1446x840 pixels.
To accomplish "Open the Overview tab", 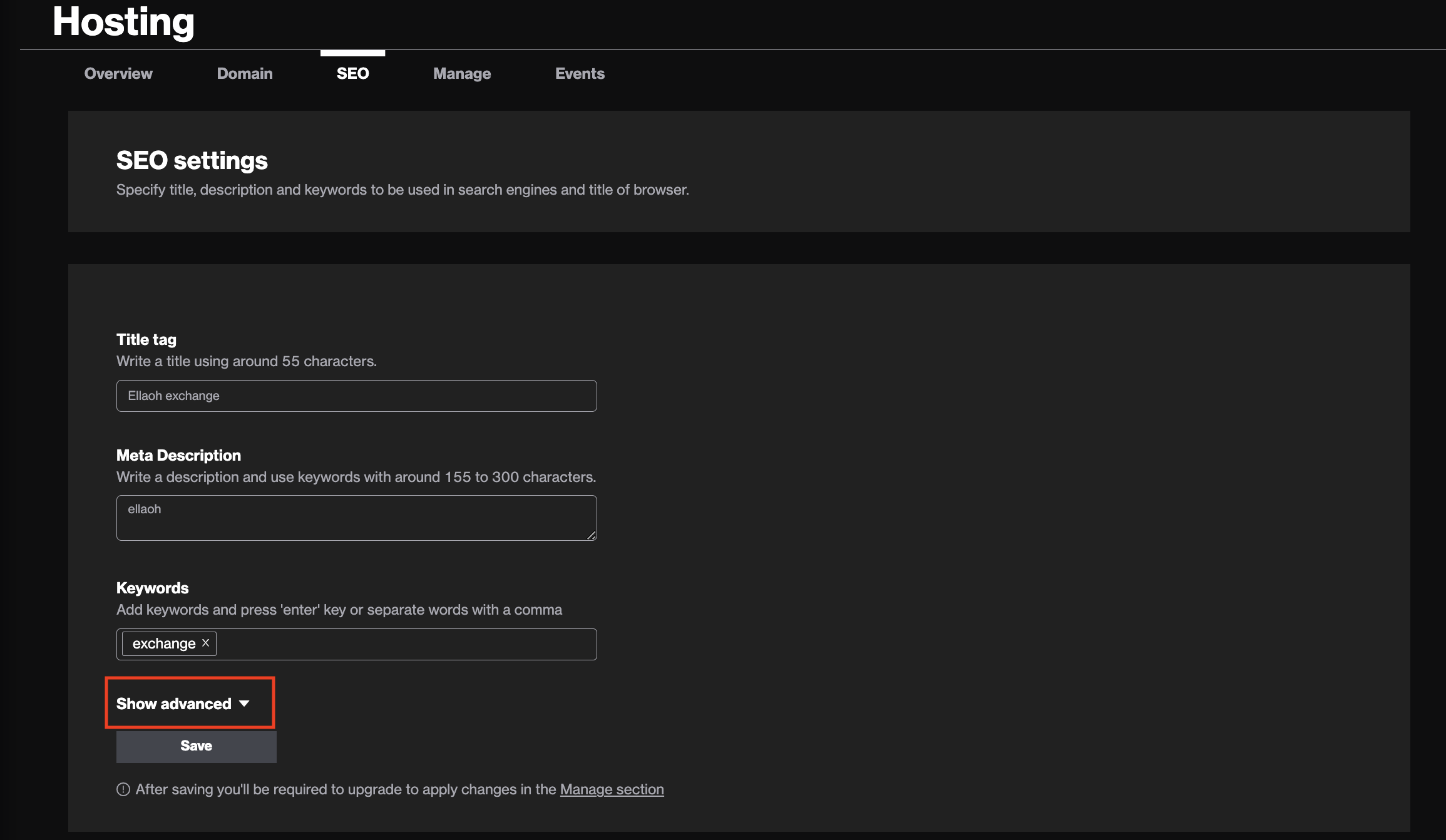I will [x=118, y=74].
